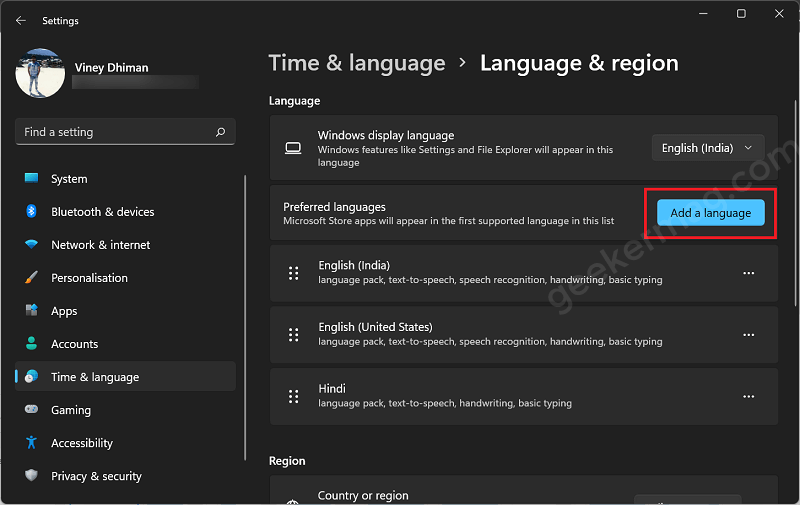Open Accounts settings
The width and height of the screenshot is (800, 505).
point(125,344)
